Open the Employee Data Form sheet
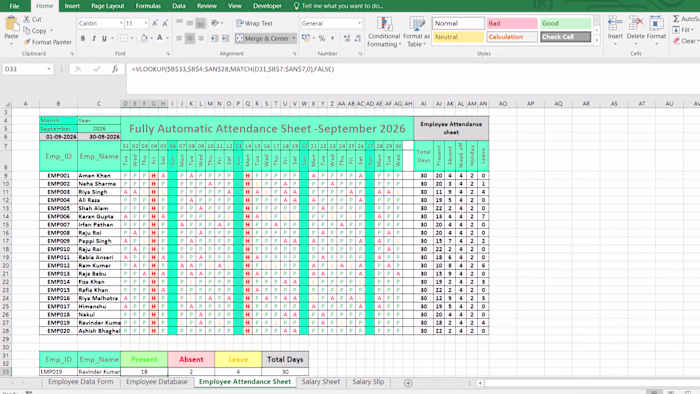This screenshot has height=394, width=700. coord(81,382)
